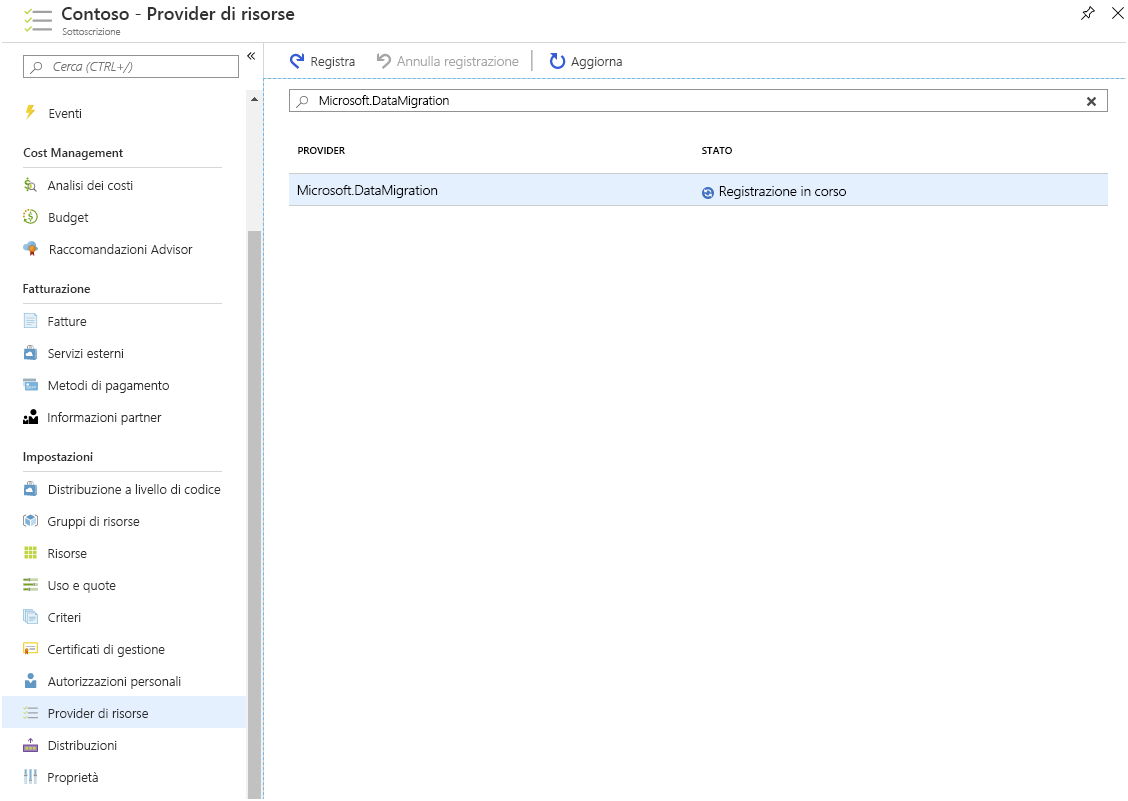The image size is (1128, 801).
Task: Open Analisi dei costi menu item
Action: (90, 185)
